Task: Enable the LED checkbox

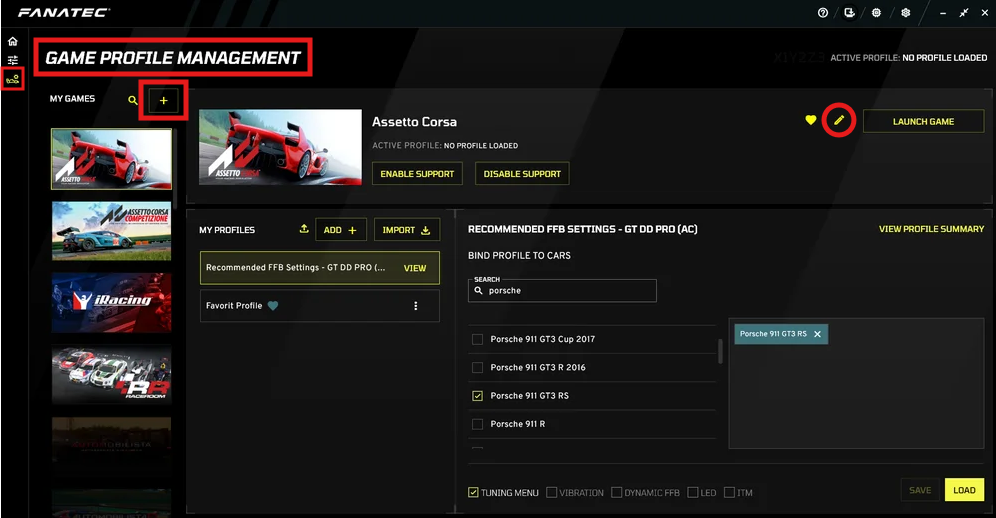Action: pos(693,493)
